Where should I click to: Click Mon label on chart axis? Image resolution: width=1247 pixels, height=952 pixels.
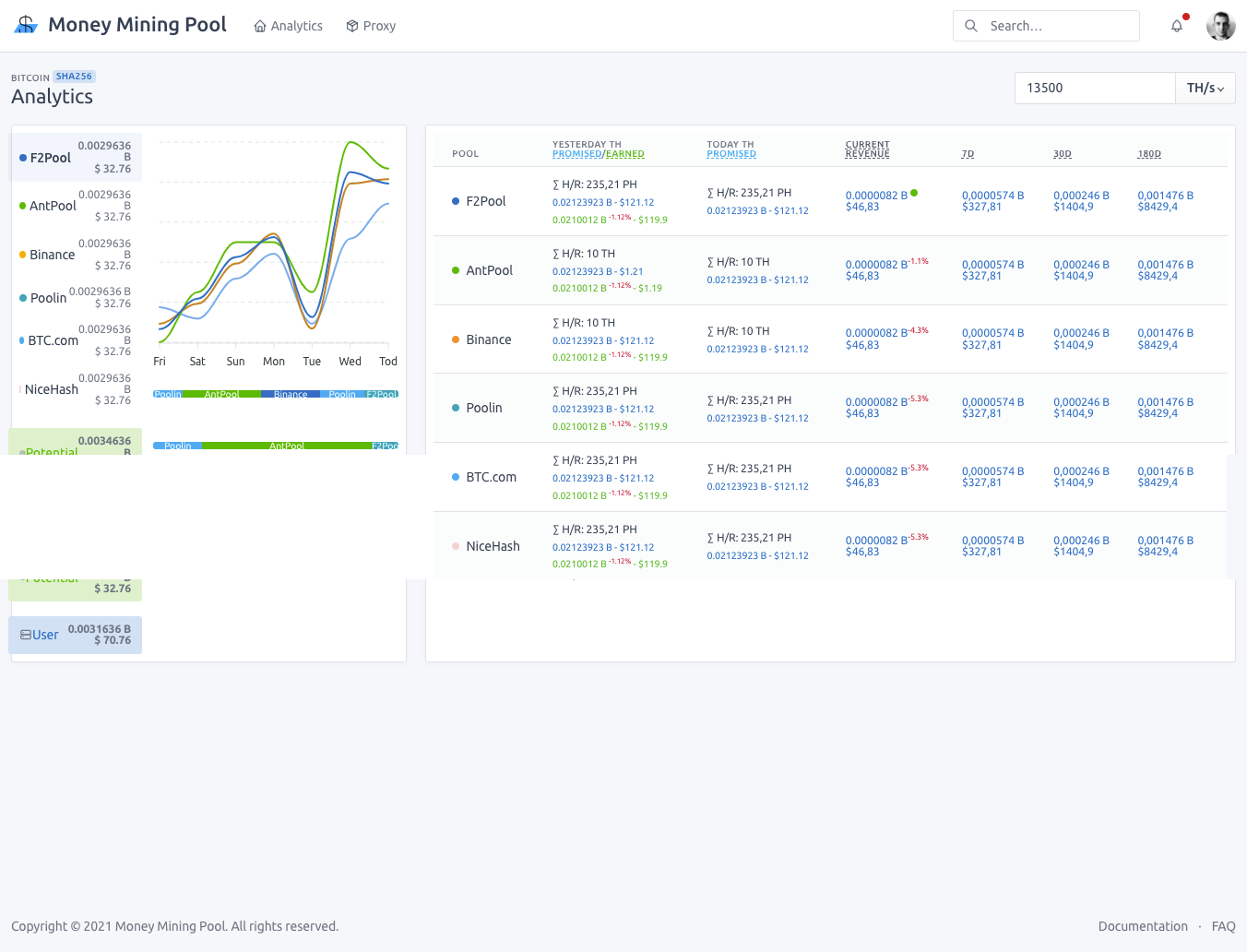[x=274, y=362]
